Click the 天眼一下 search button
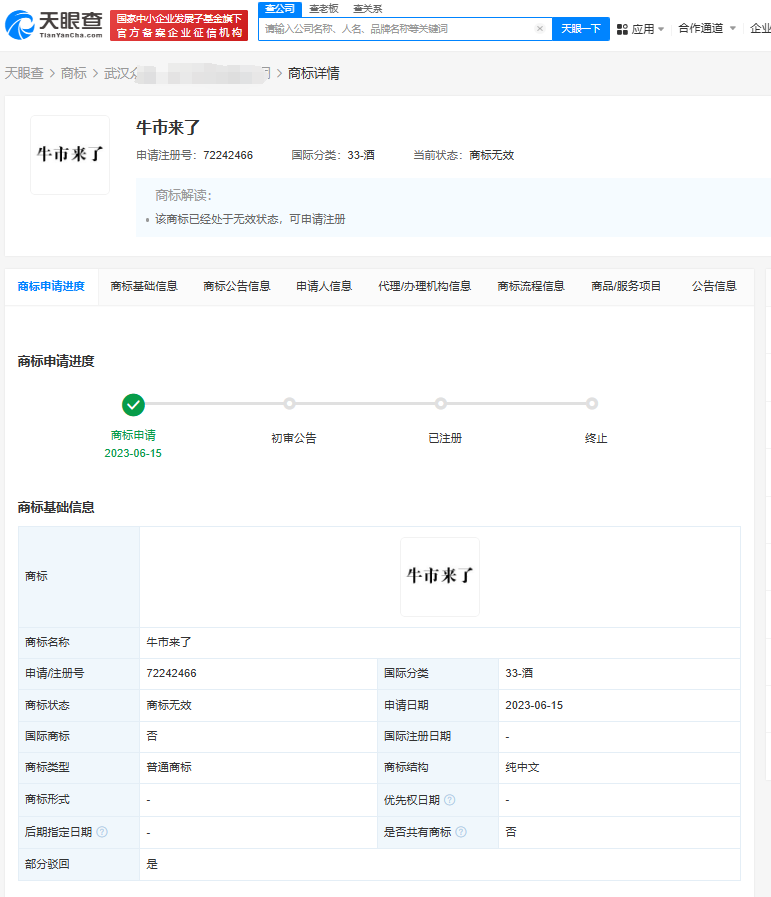Image resolution: width=771 pixels, height=897 pixels. [581, 29]
